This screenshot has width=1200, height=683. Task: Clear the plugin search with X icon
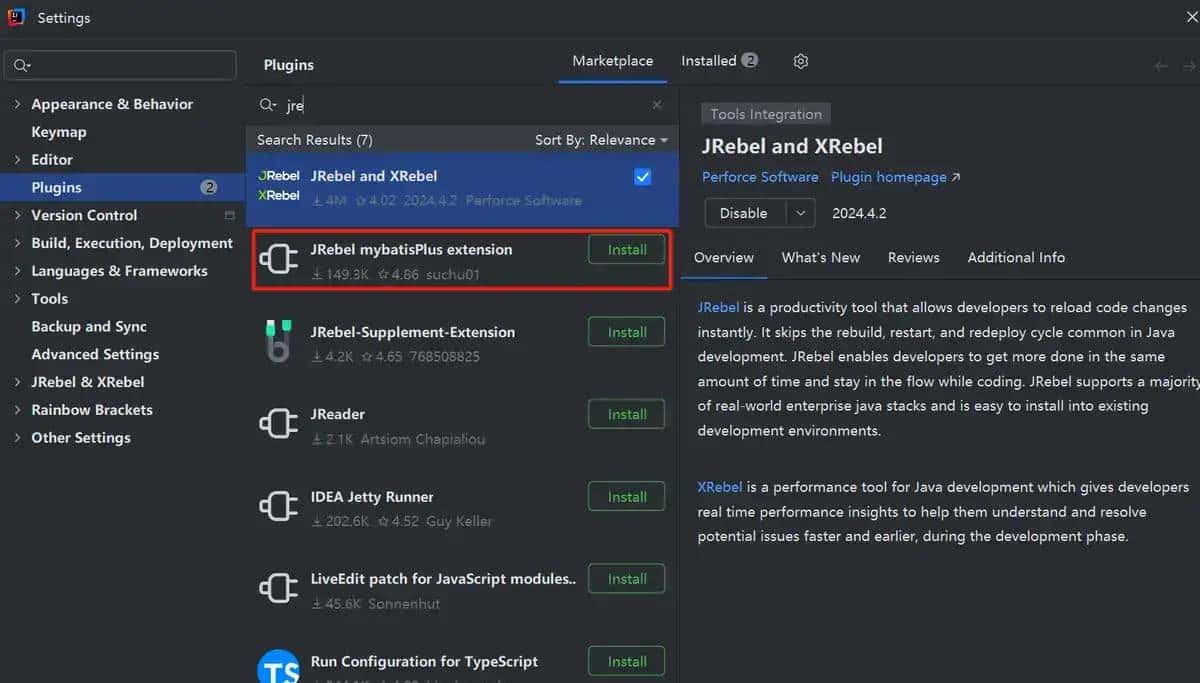coord(657,105)
